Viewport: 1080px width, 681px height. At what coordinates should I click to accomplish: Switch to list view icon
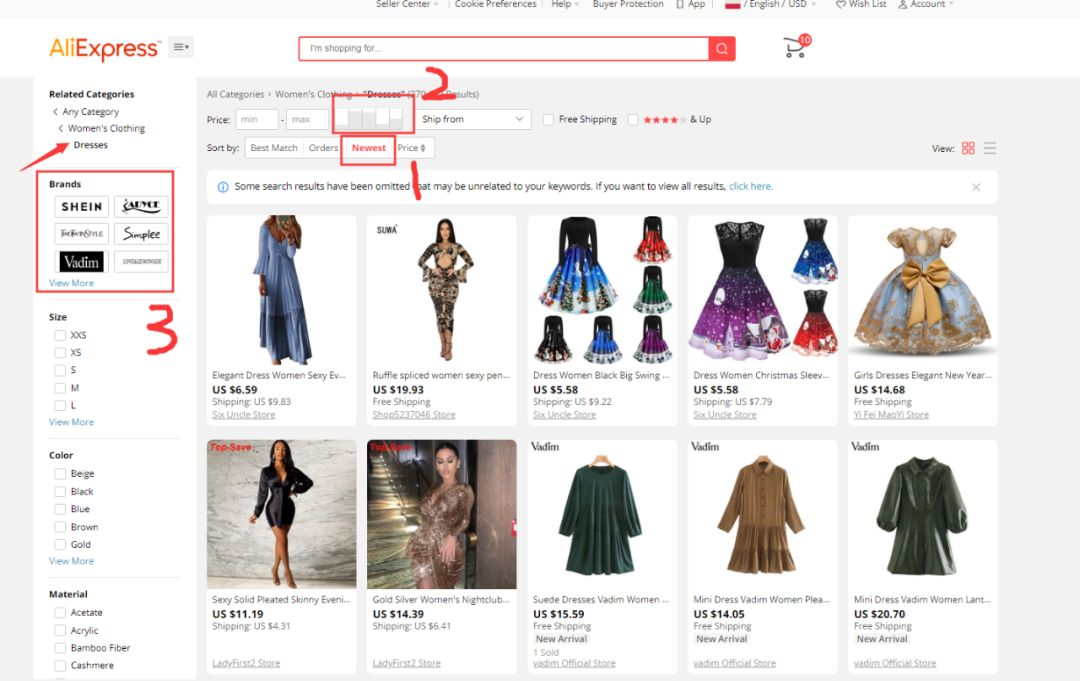[990, 148]
